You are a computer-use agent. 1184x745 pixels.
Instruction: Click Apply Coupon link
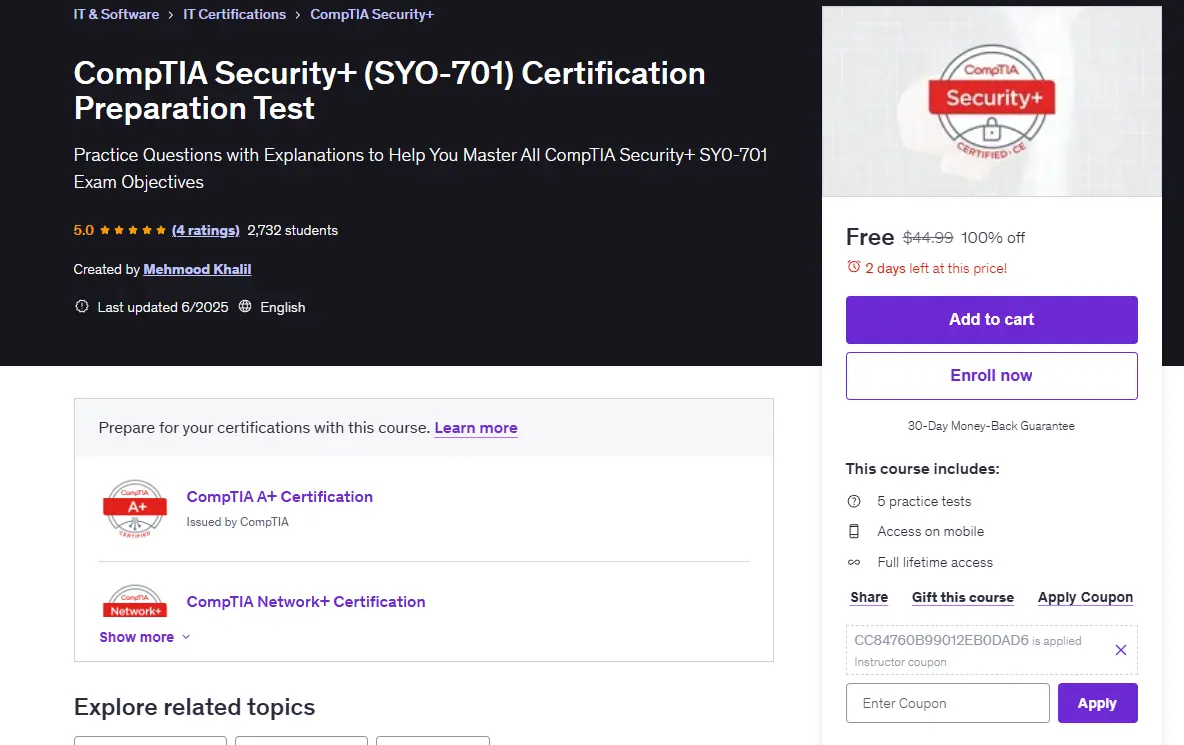[1085, 597]
